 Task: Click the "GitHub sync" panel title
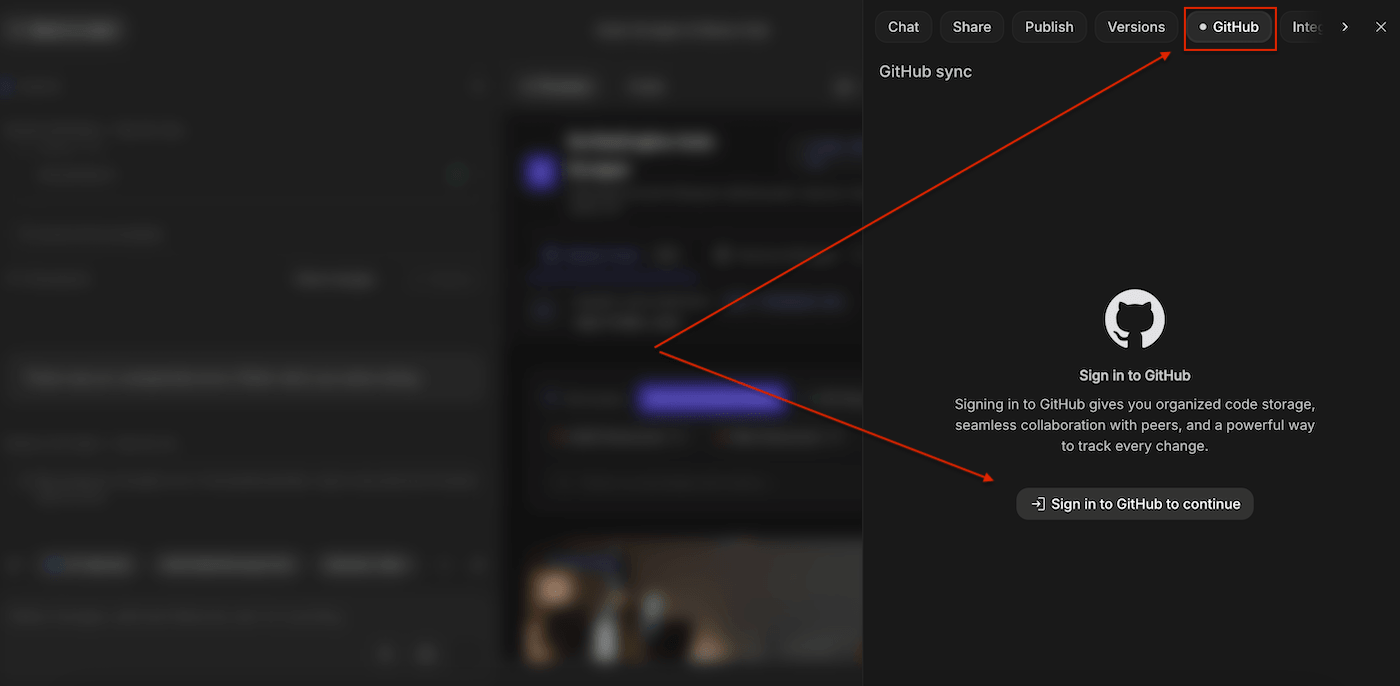click(x=925, y=72)
